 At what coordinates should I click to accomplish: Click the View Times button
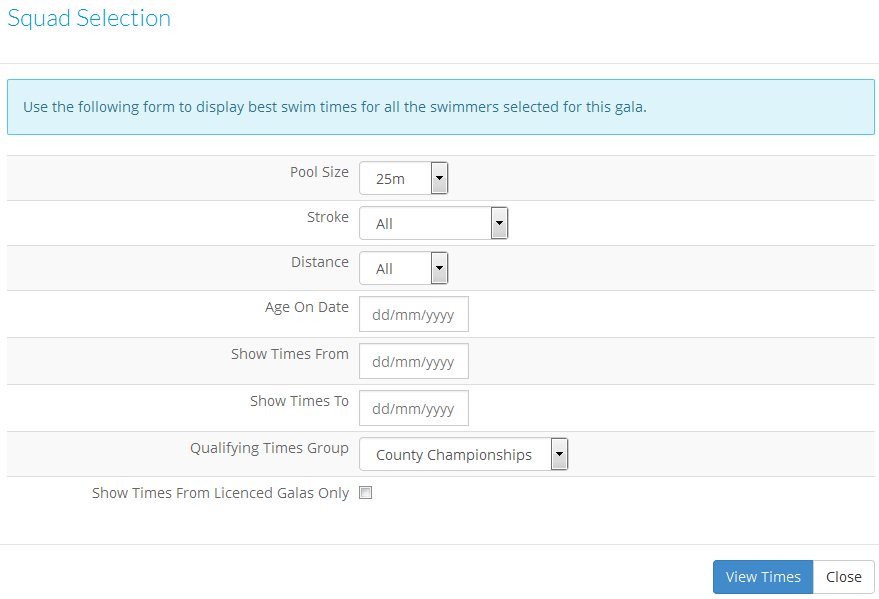tap(763, 577)
